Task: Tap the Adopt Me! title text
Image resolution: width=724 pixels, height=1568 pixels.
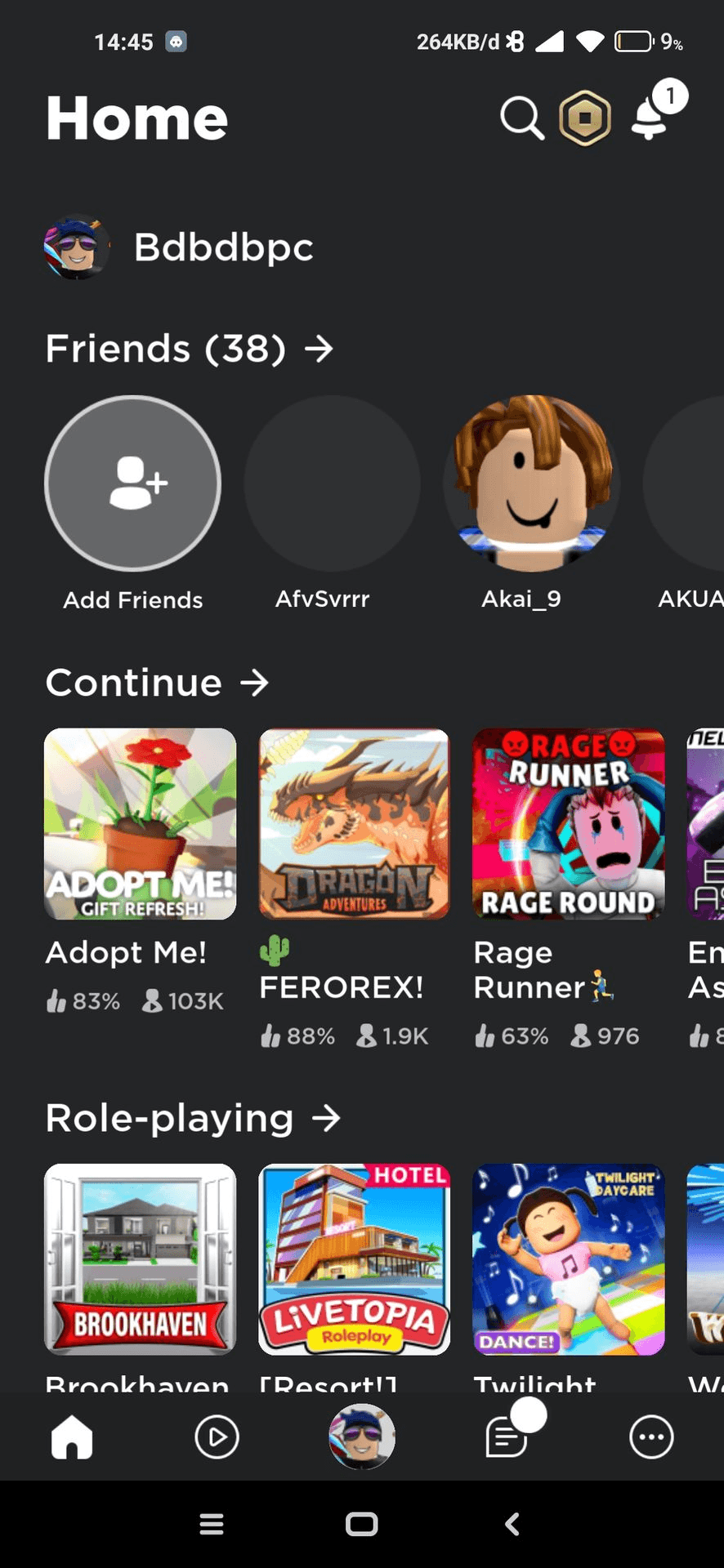Action: click(126, 952)
